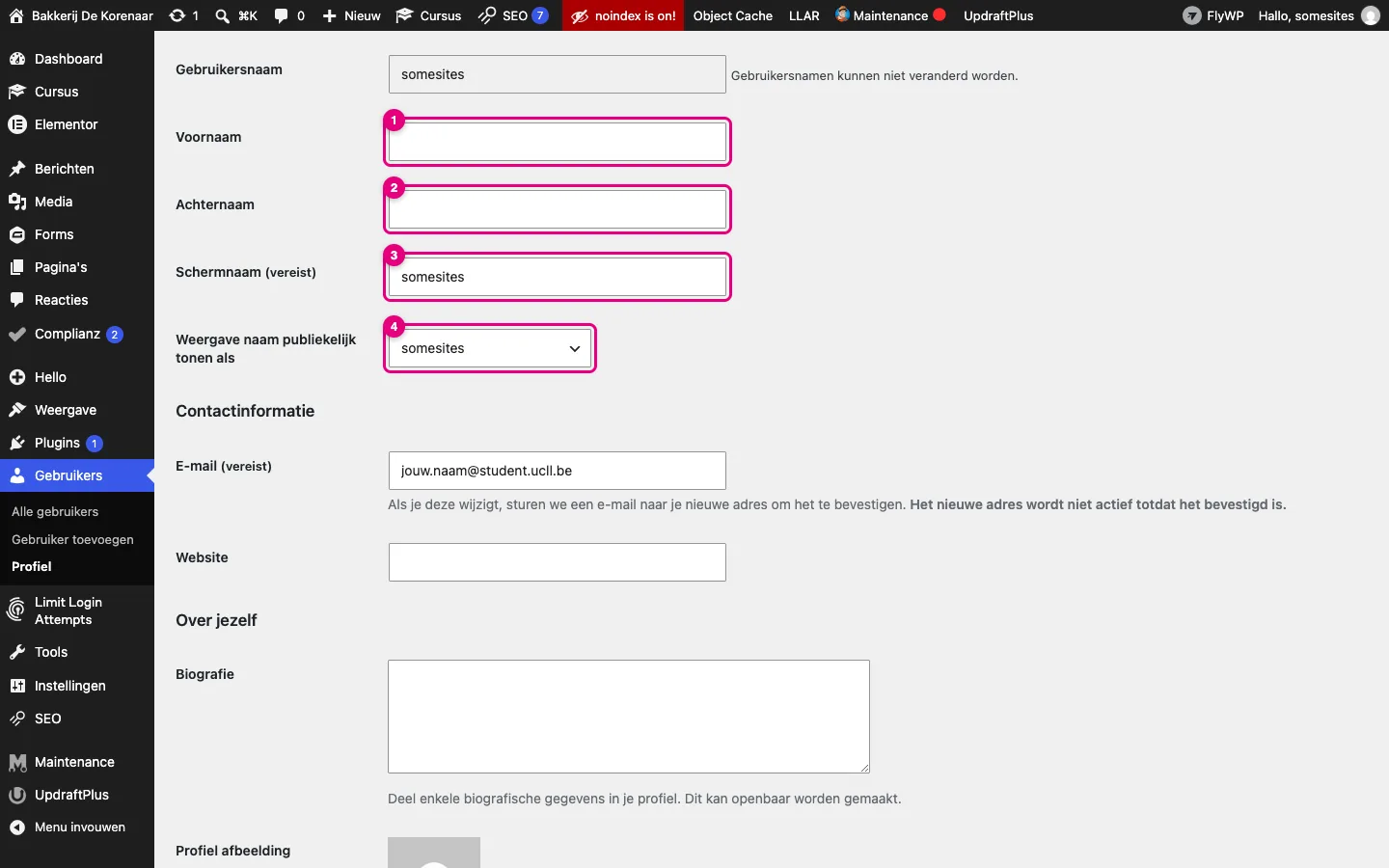Focus the Voornaam text field
Viewport: 1389px width, 868px height.
click(558, 142)
